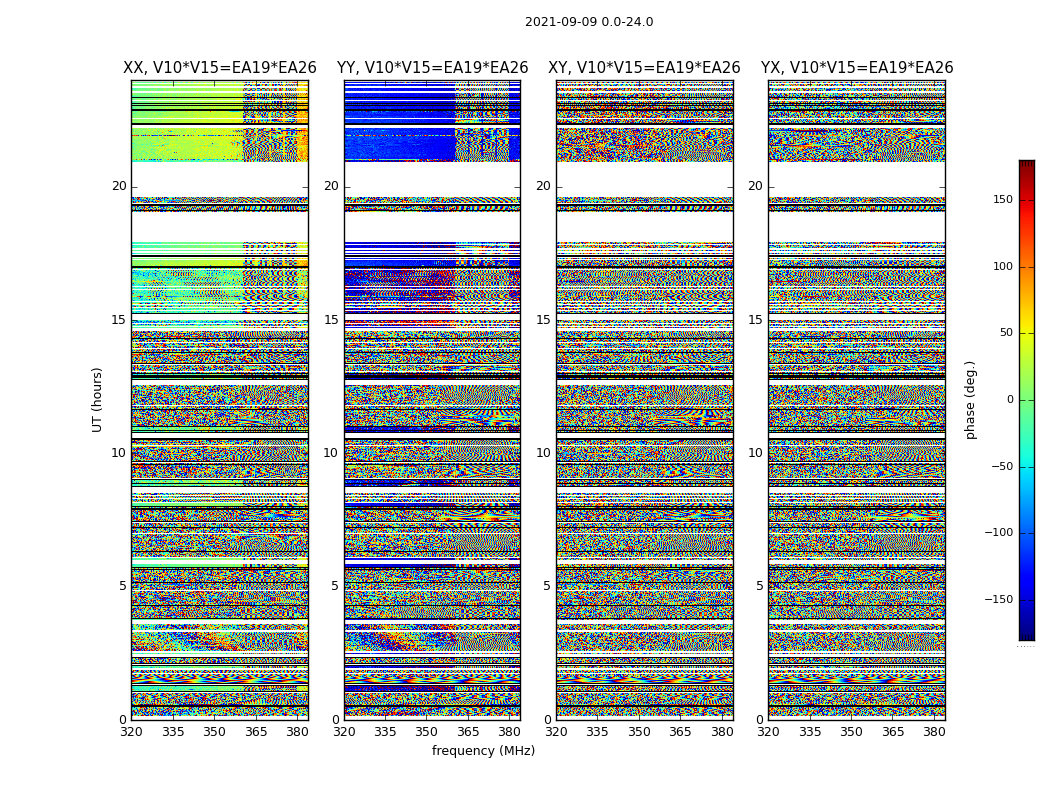Click the 5 hour tick beside XX panel
This screenshot has width=1050, height=800.
click(x=123, y=586)
